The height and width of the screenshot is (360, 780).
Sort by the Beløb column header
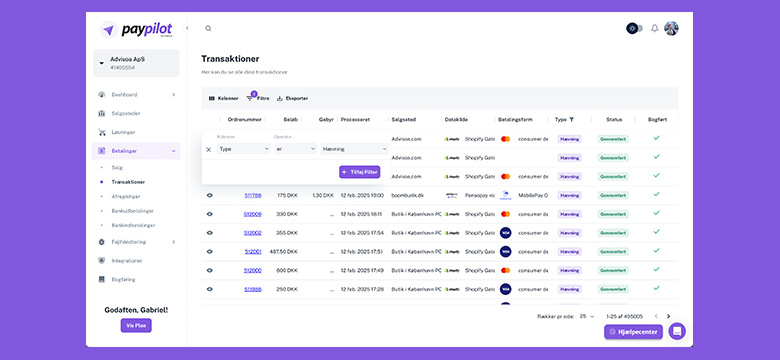click(291, 120)
